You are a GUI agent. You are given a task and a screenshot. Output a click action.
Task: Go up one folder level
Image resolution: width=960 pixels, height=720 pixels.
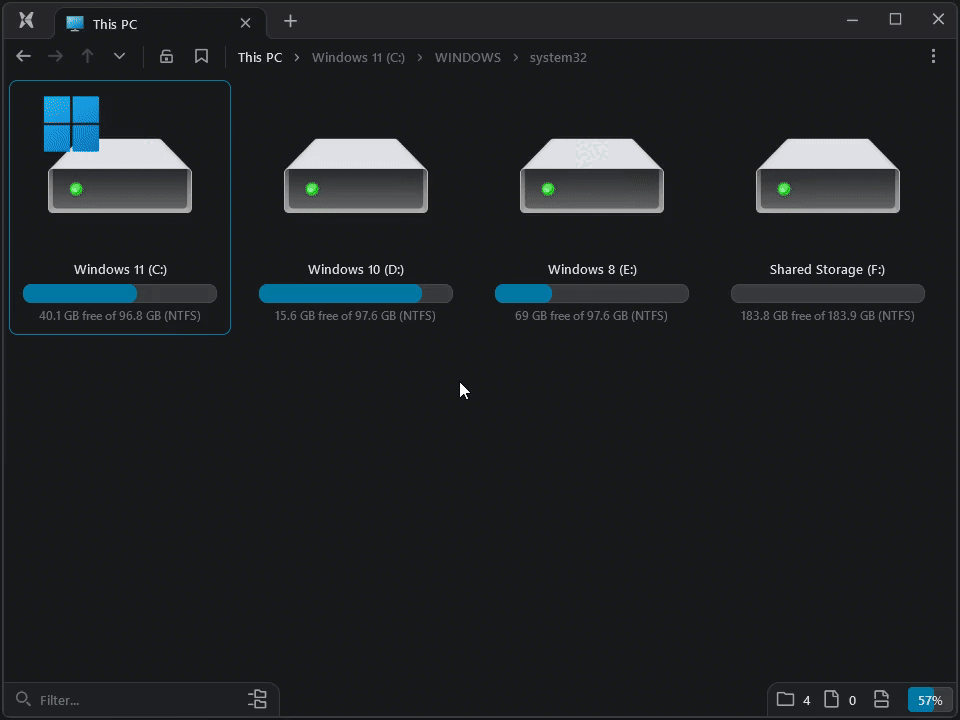pyautogui.click(x=87, y=56)
